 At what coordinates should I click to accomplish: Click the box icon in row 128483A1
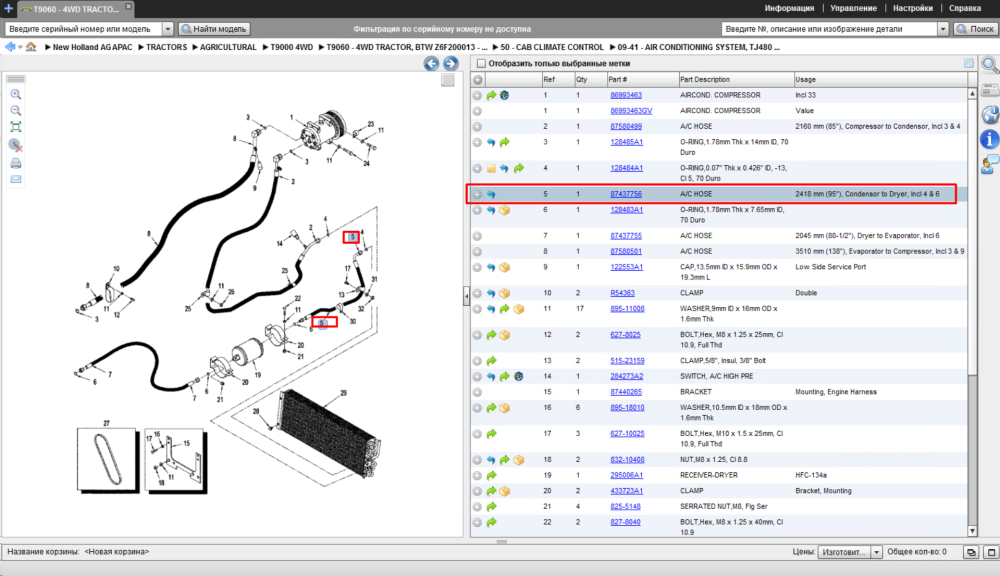coord(504,210)
